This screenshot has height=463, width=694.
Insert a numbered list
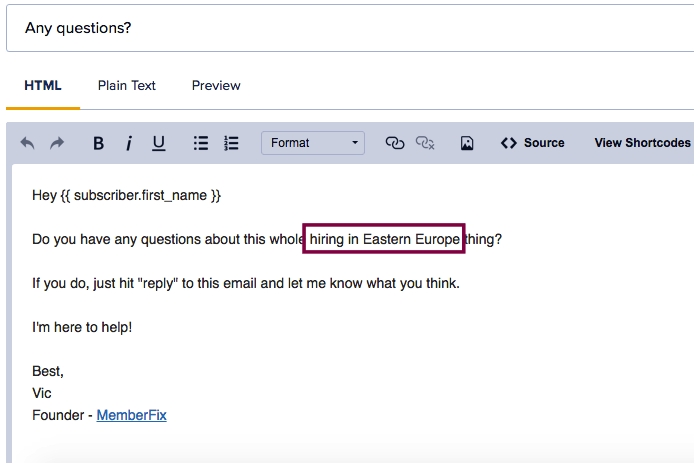coord(231,143)
